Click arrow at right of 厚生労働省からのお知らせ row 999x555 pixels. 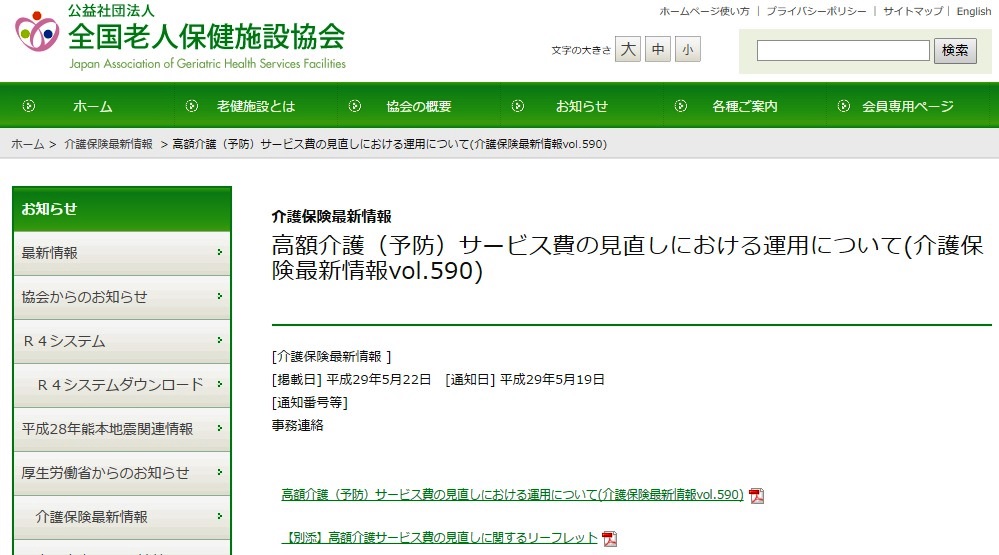coord(219,472)
